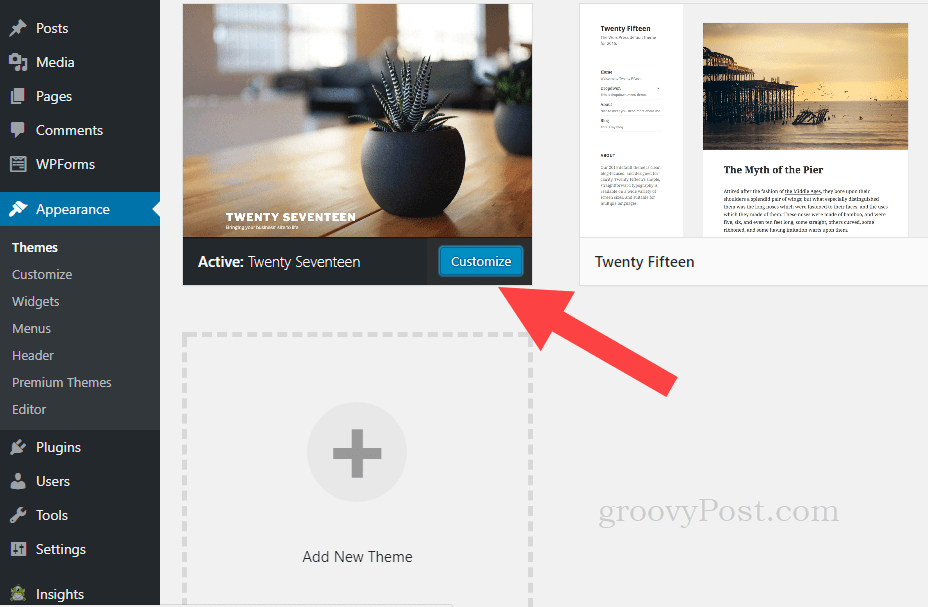Image resolution: width=929 pixels, height=607 pixels.
Task: Click the Tools wrench icon
Action: pyautogui.click(x=18, y=515)
